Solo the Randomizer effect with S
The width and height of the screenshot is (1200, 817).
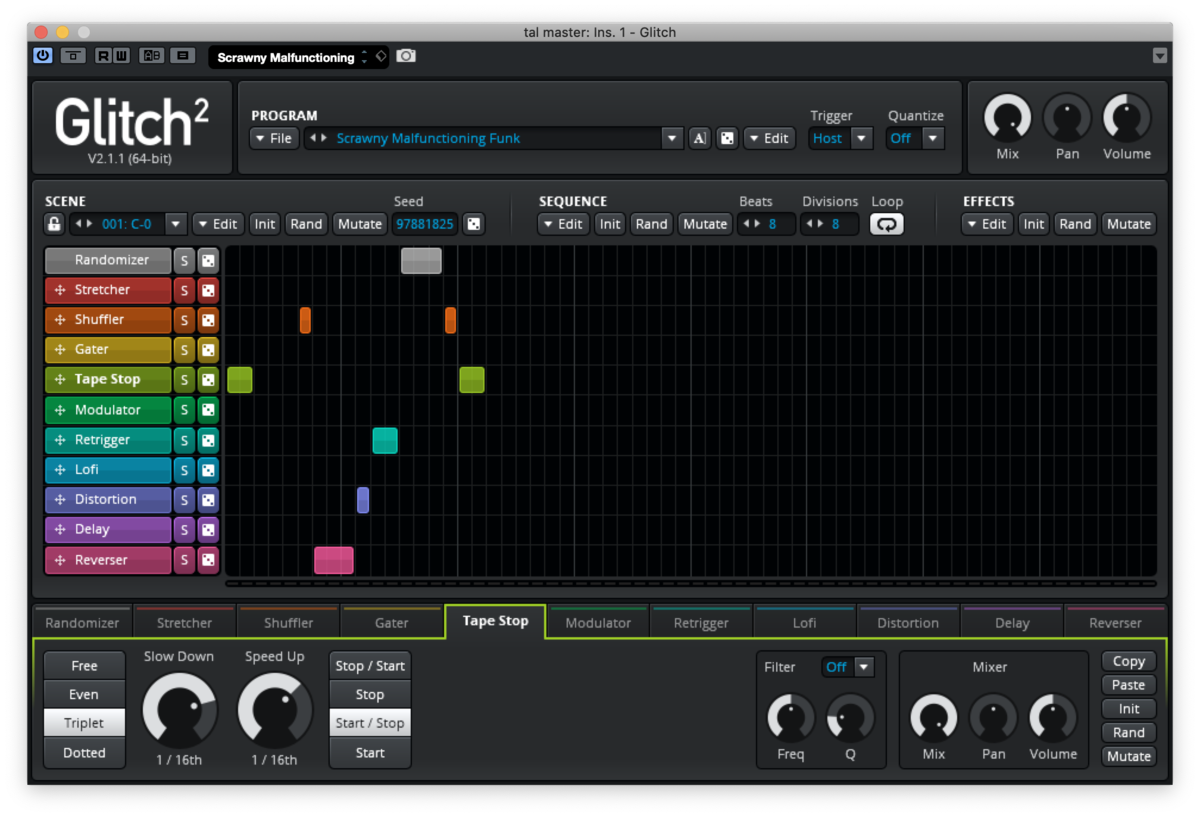point(184,260)
